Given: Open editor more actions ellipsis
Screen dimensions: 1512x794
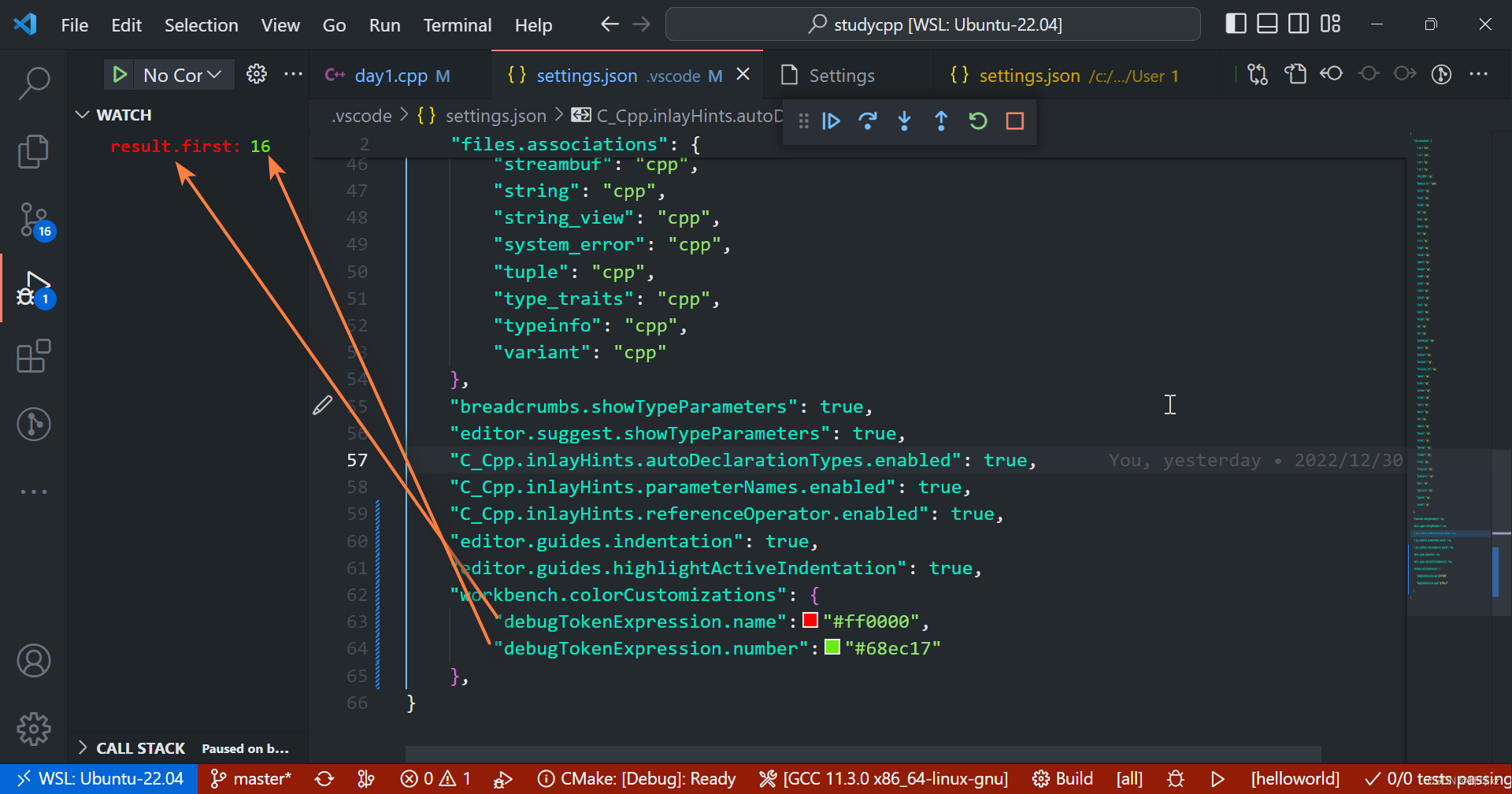Looking at the screenshot, I should [x=1479, y=74].
